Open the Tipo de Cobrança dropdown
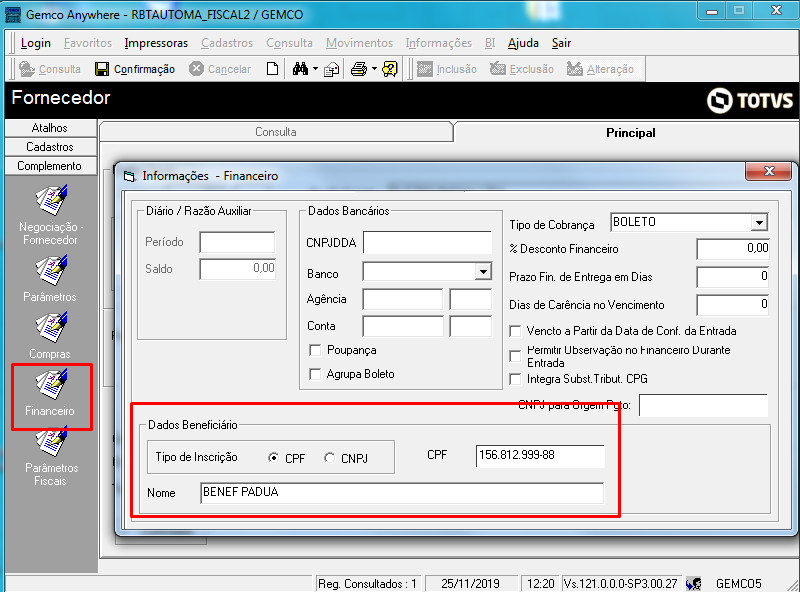The image size is (800, 592). coord(759,223)
